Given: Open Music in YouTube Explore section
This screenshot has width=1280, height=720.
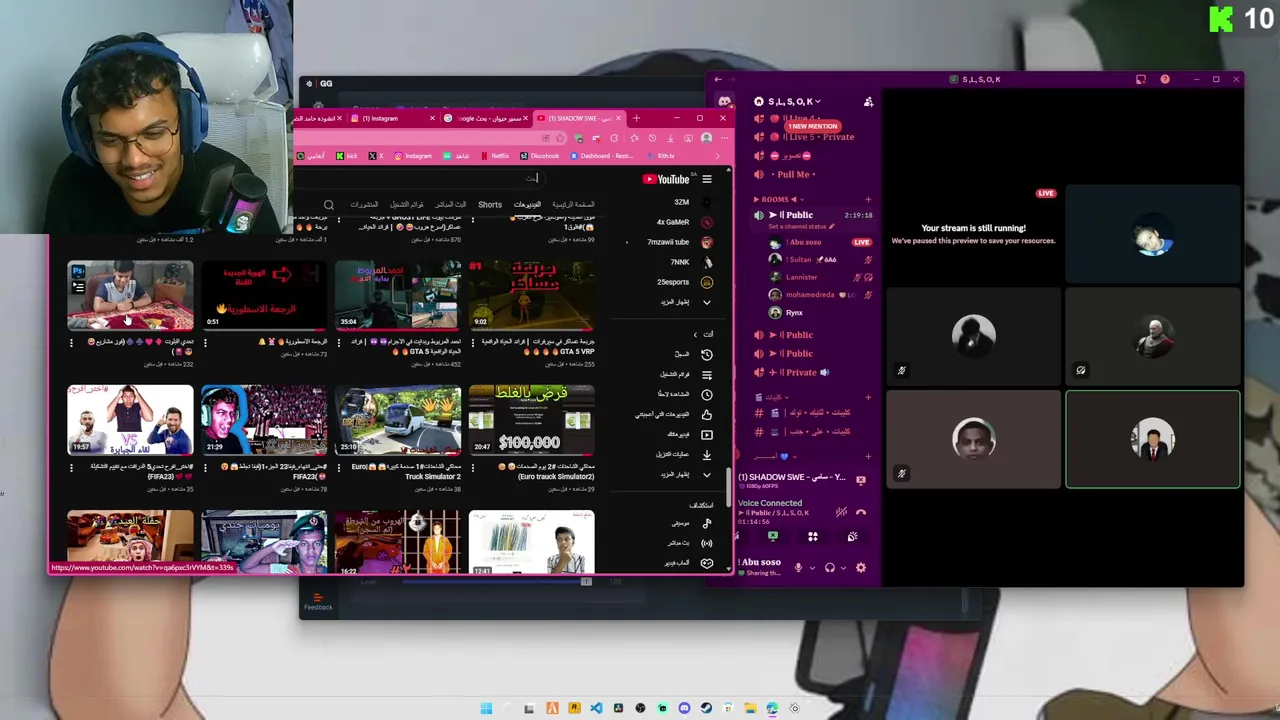Looking at the screenshot, I should pos(706,523).
